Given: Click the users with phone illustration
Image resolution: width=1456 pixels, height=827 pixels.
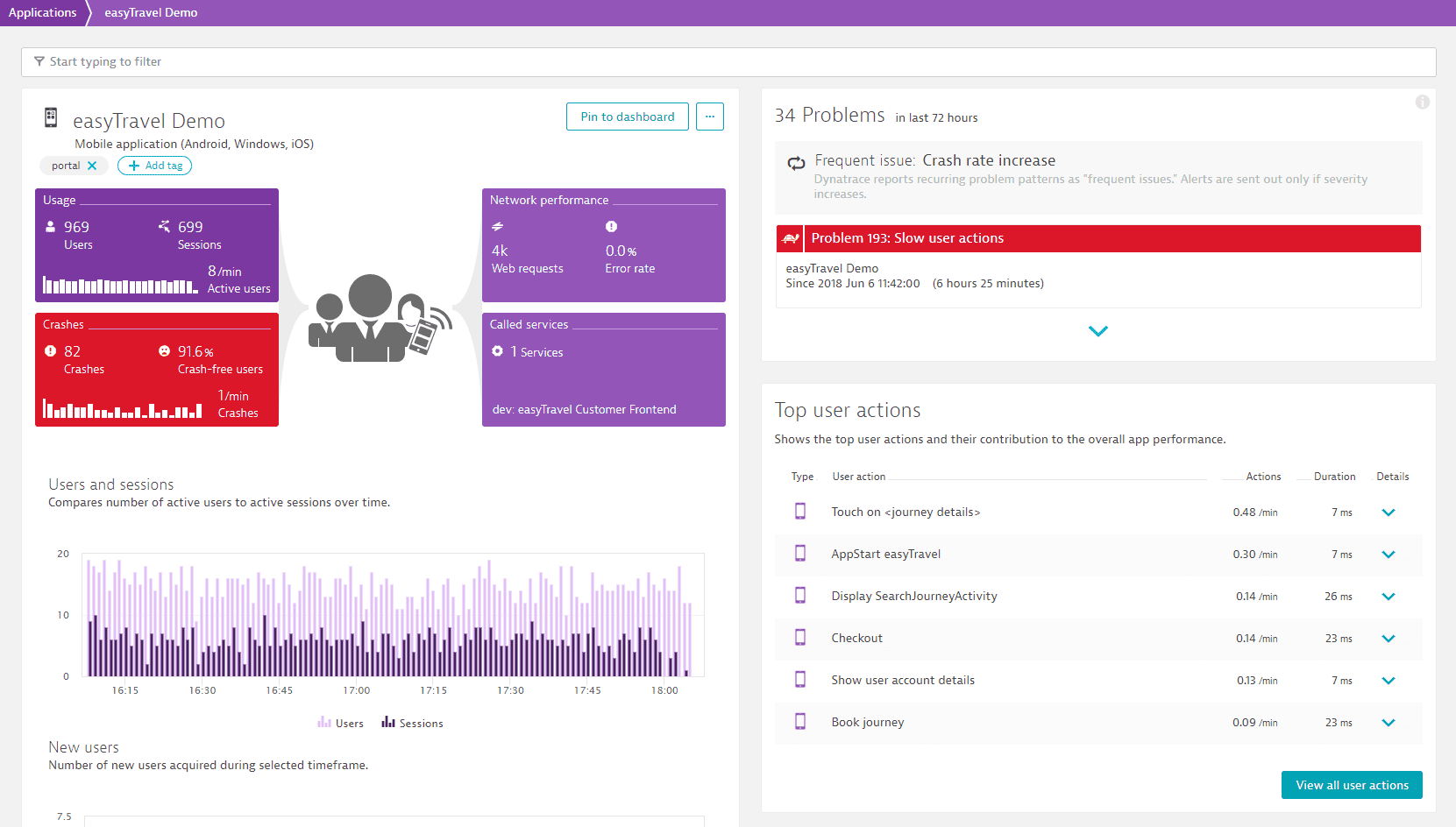Looking at the screenshot, I should 380,317.
